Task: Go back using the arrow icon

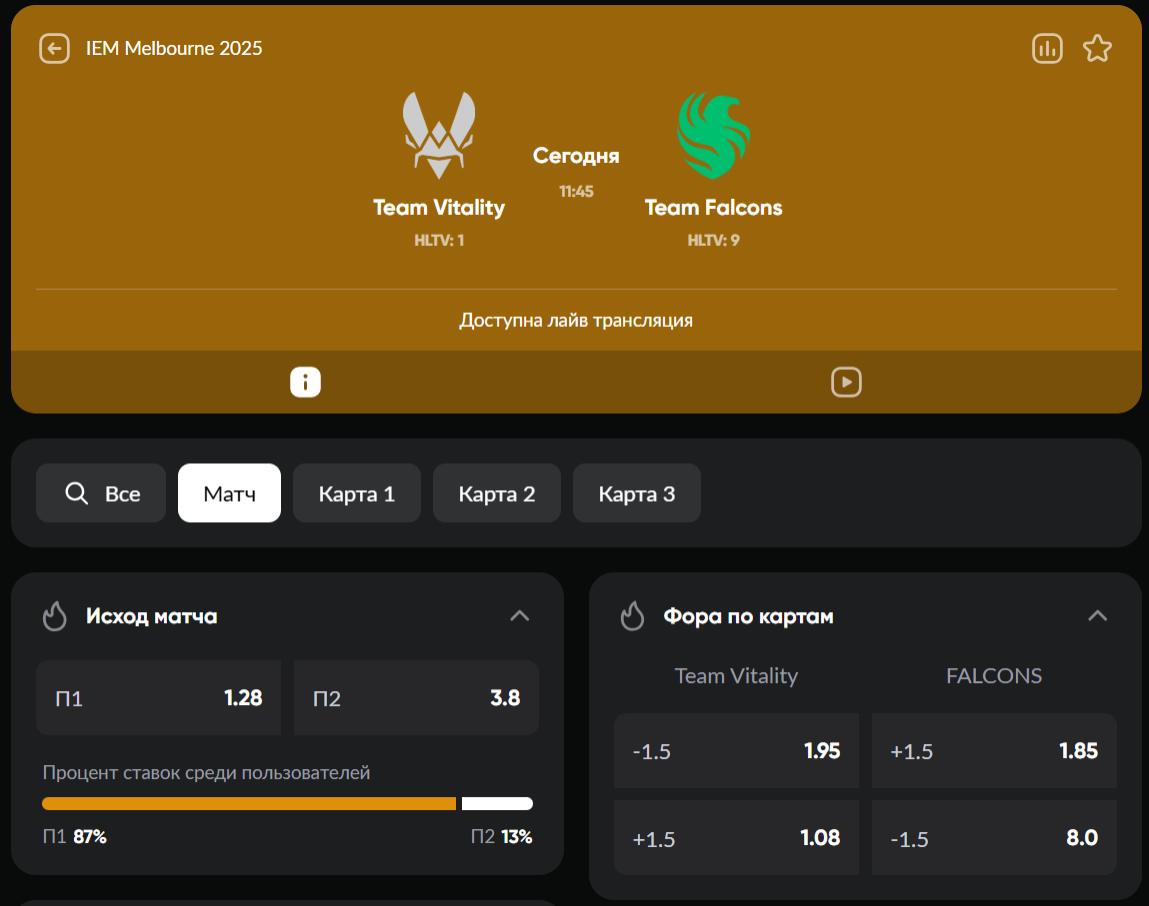Action: [54, 49]
